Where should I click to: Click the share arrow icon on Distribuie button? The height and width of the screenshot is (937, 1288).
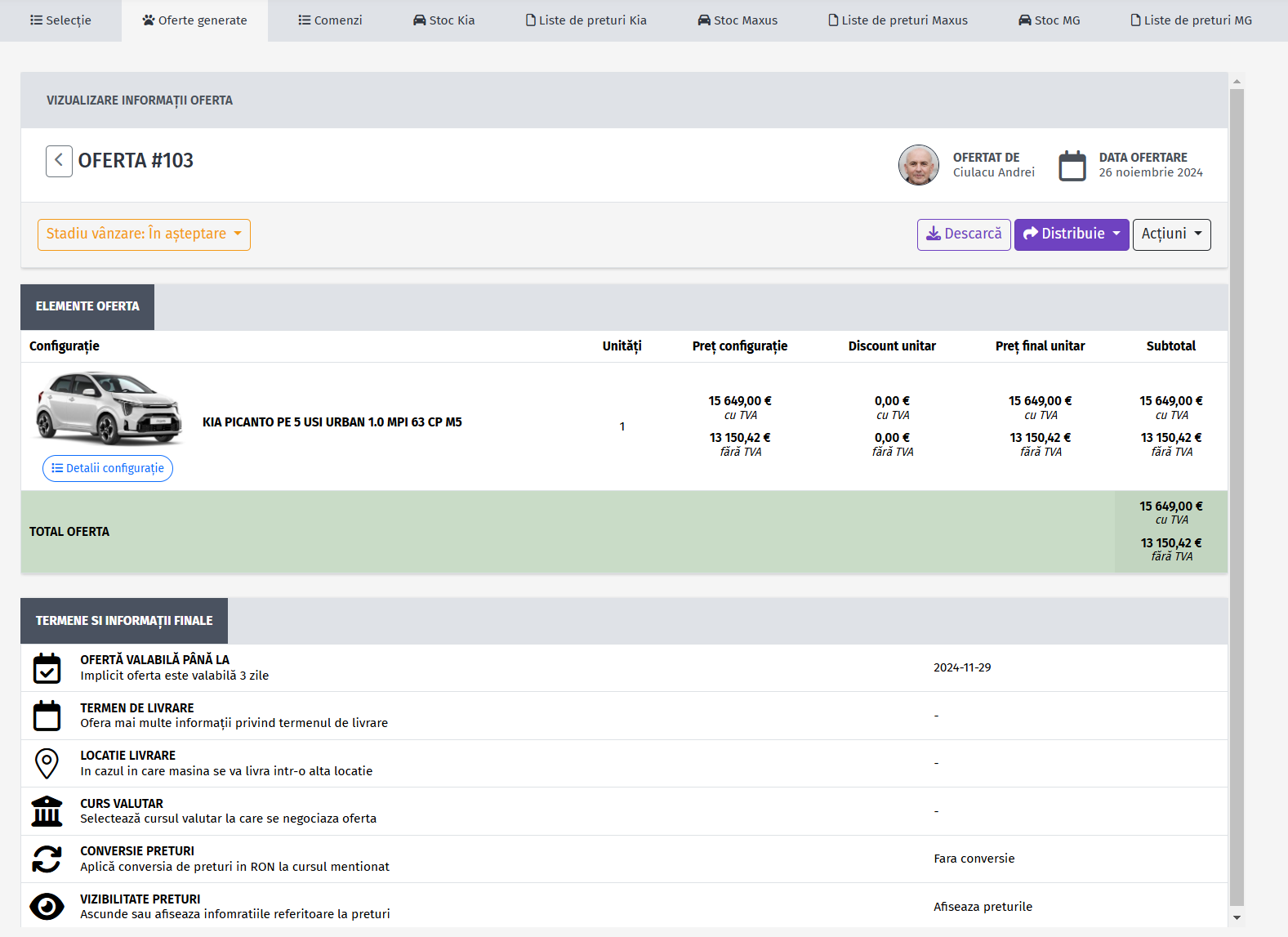click(x=1031, y=234)
